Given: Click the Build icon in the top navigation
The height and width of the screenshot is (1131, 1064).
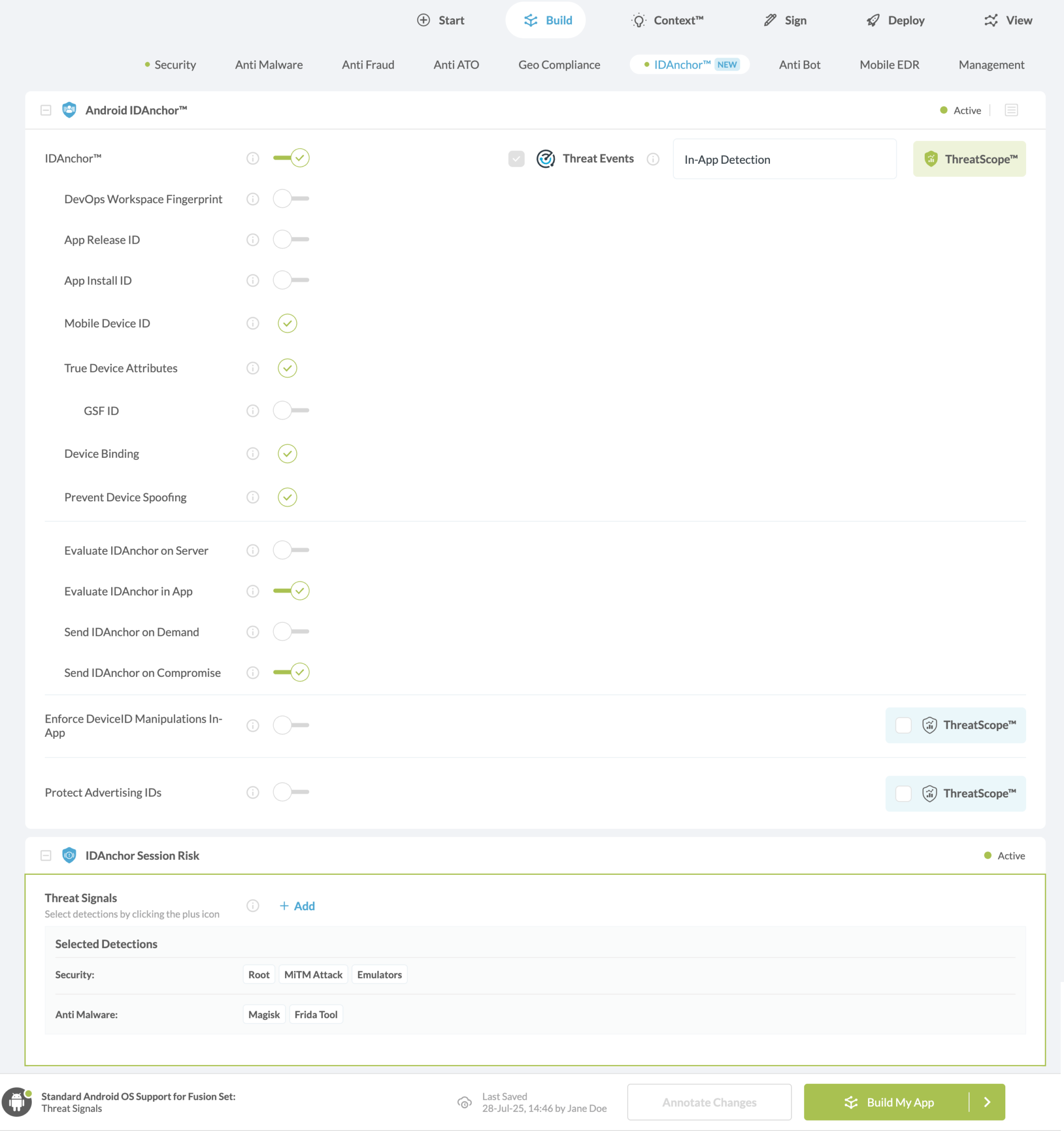Looking at the screenshot, I should (x=530, y=20).
